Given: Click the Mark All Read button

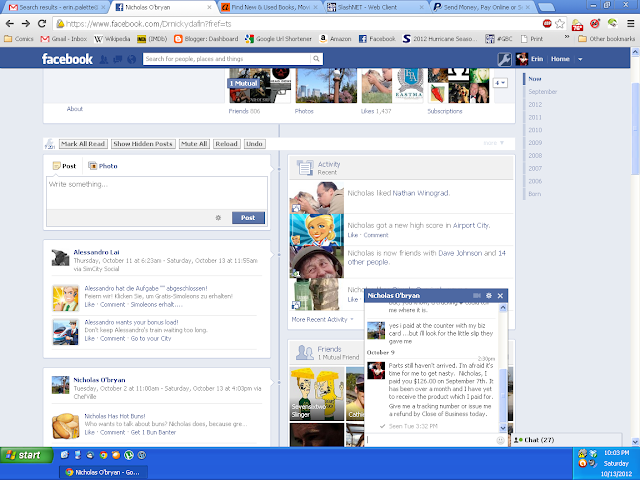Looking at the screenshot, I should (83, 144).
